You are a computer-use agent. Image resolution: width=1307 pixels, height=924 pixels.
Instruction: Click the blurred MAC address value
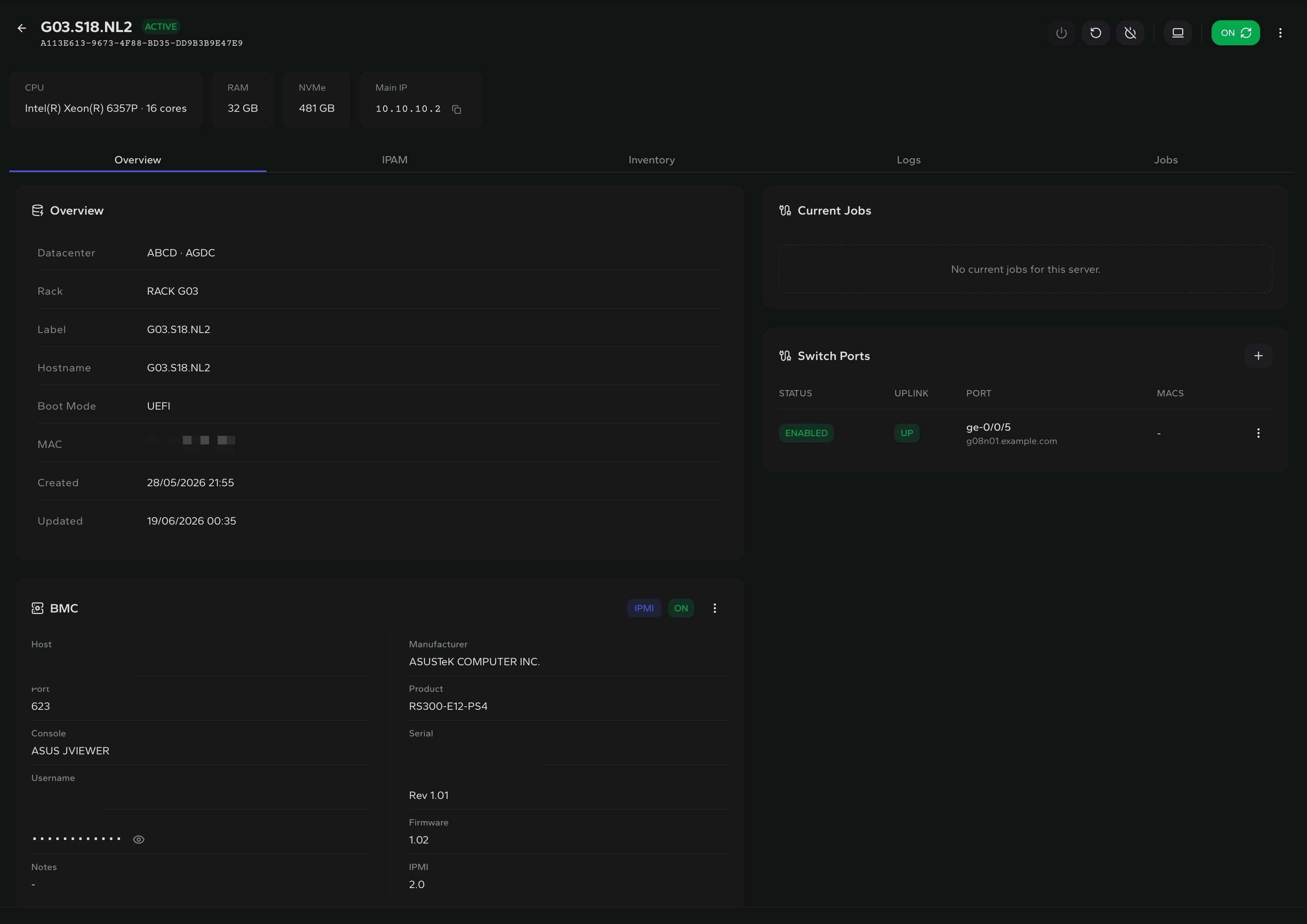click(191, 444)
